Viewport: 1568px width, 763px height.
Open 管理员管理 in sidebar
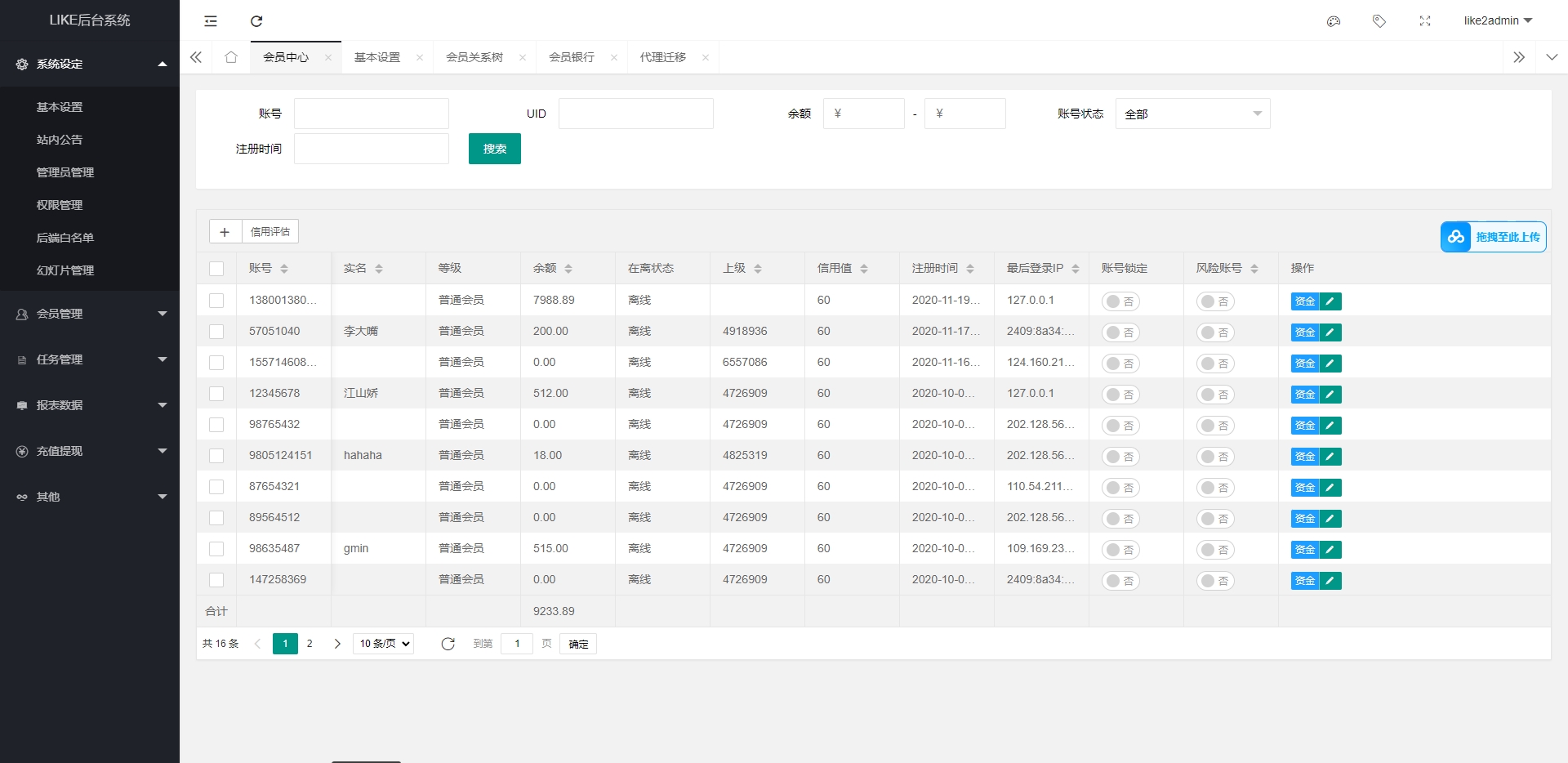65,172
